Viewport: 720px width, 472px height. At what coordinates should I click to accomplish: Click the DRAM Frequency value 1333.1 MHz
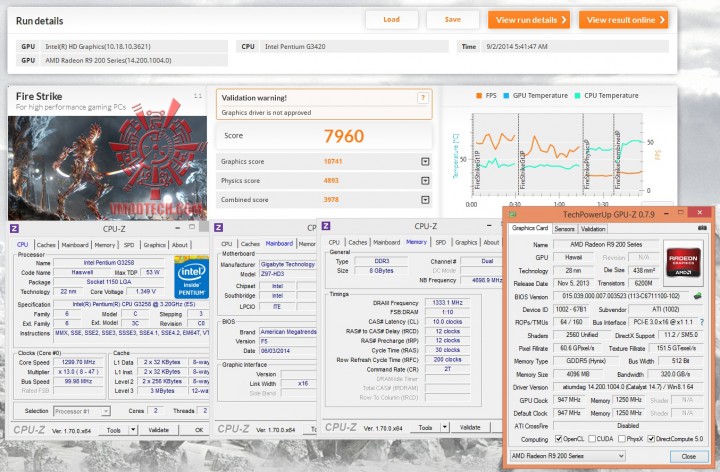point(447,303)
